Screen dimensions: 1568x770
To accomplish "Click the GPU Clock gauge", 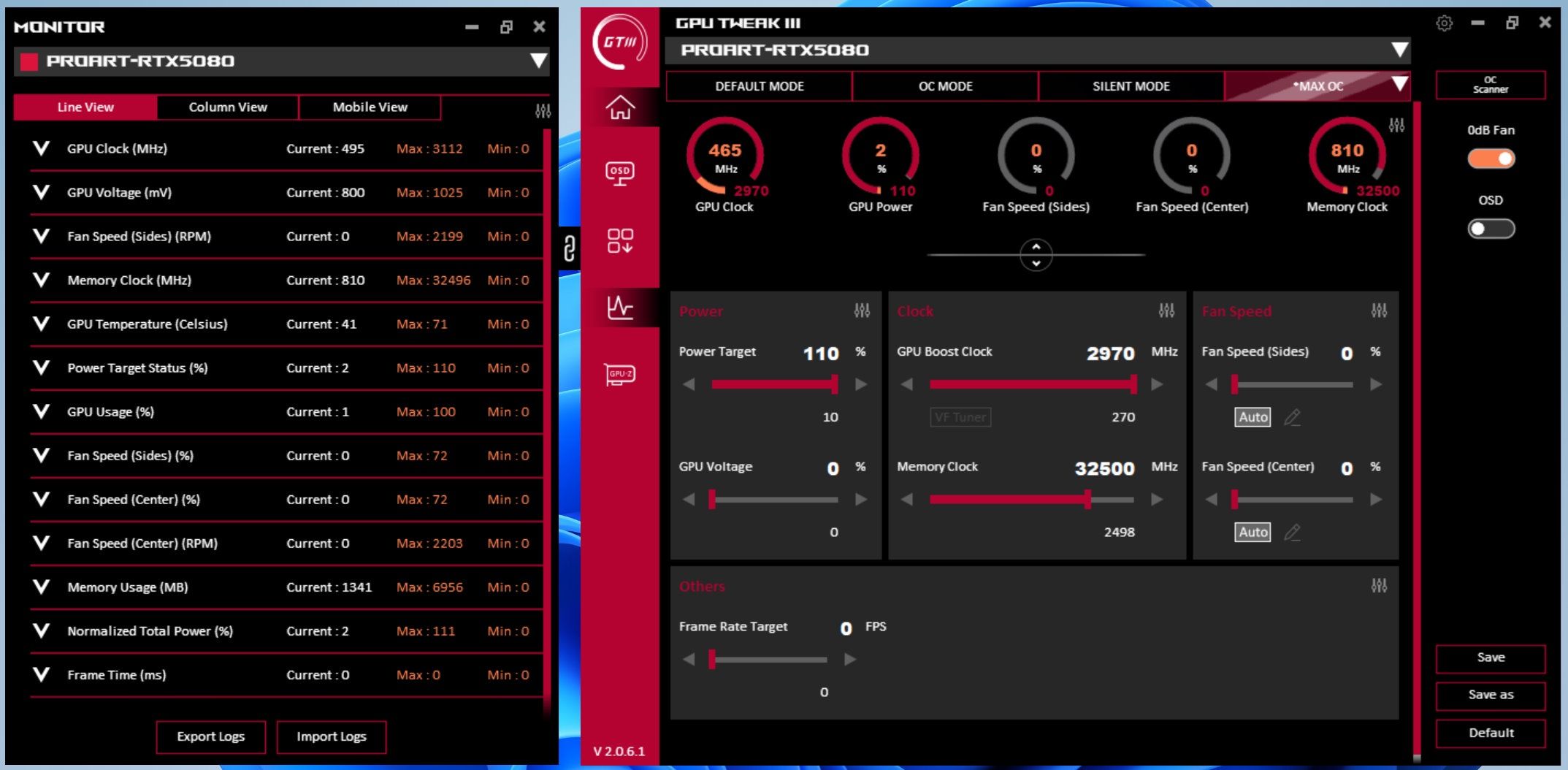I will 725,157.
